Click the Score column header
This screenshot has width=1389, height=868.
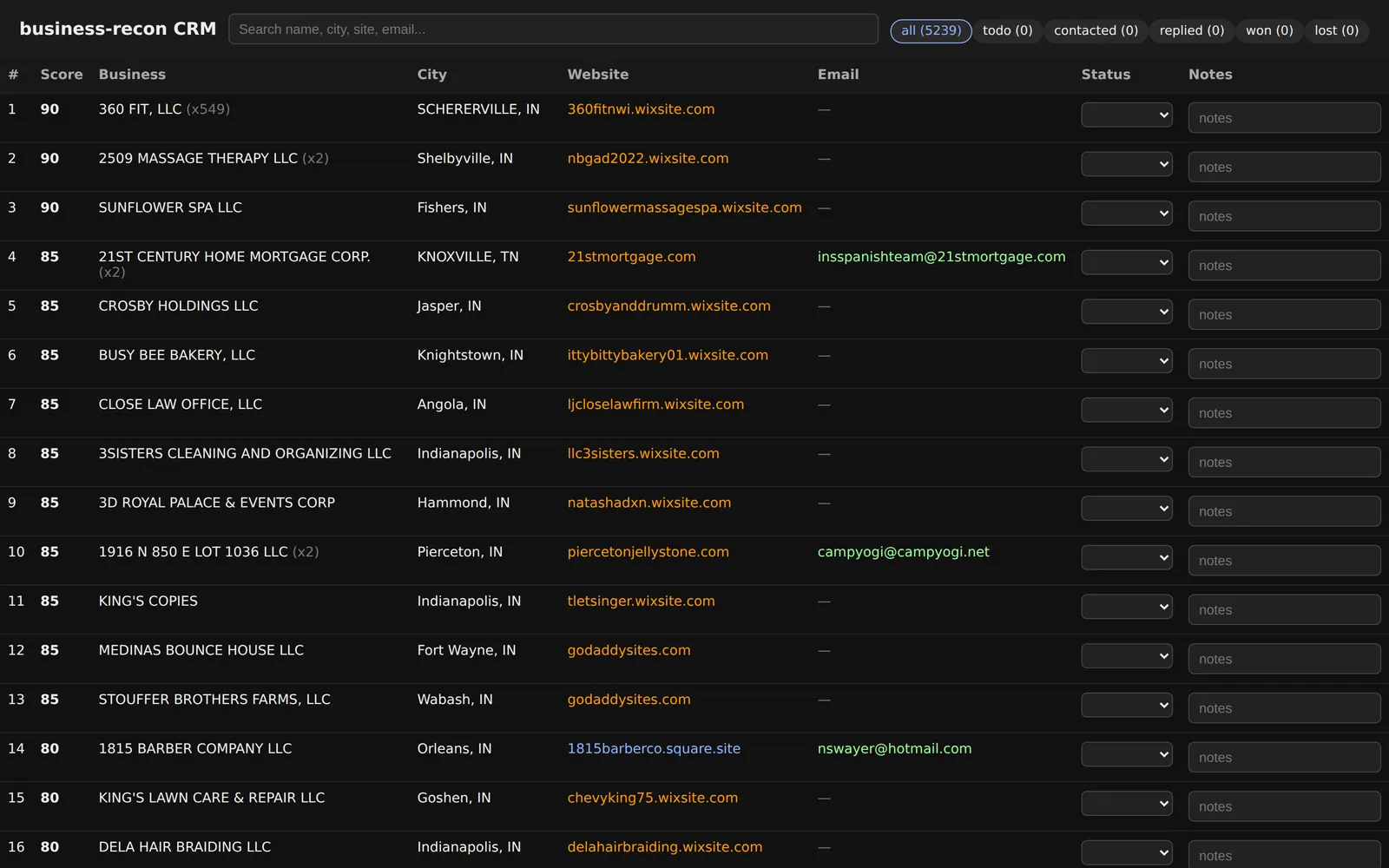click(x=62, y=75)
